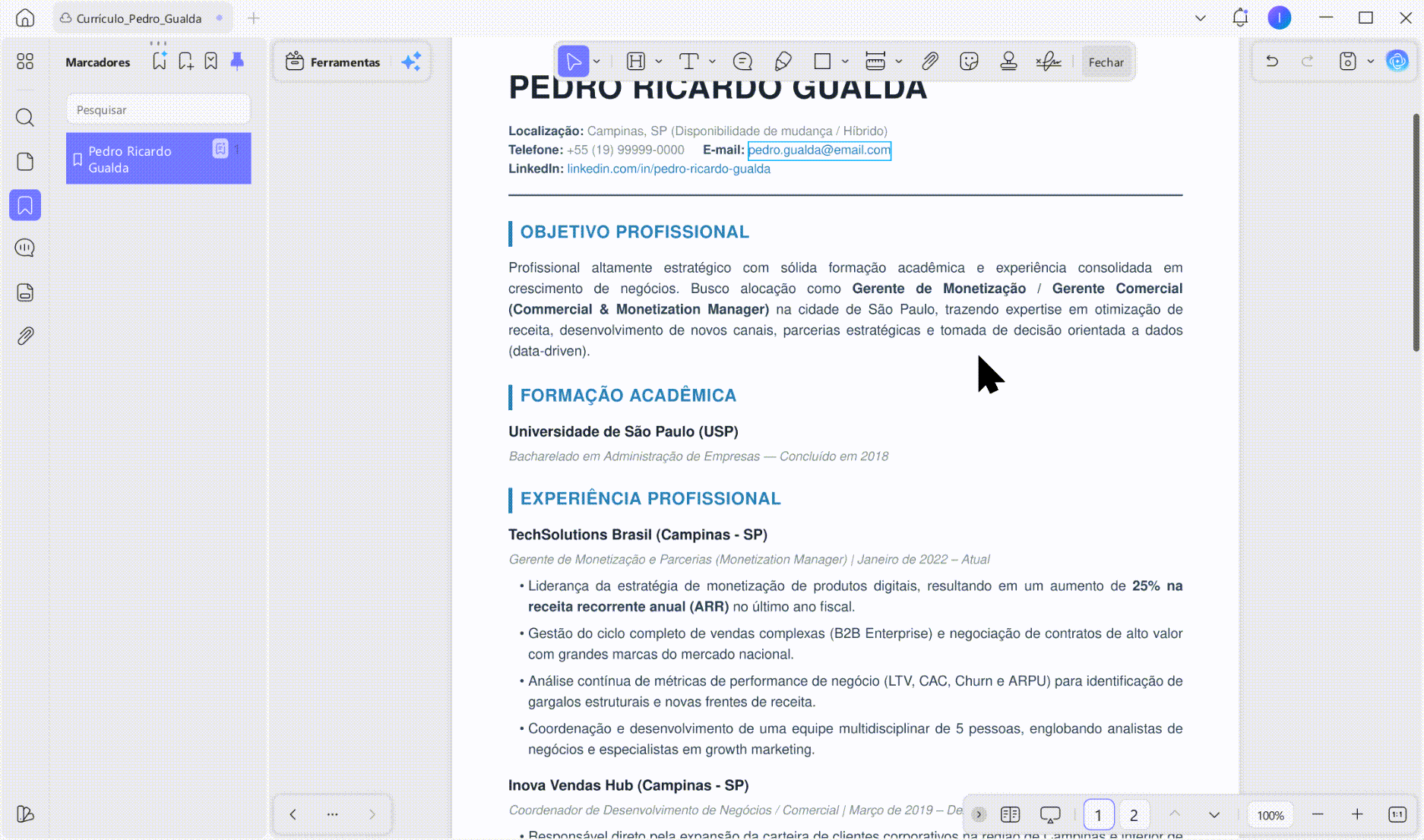This screenshot has height=840, width=1424.
Task: Add a comment note bubble
Action: 742,62
